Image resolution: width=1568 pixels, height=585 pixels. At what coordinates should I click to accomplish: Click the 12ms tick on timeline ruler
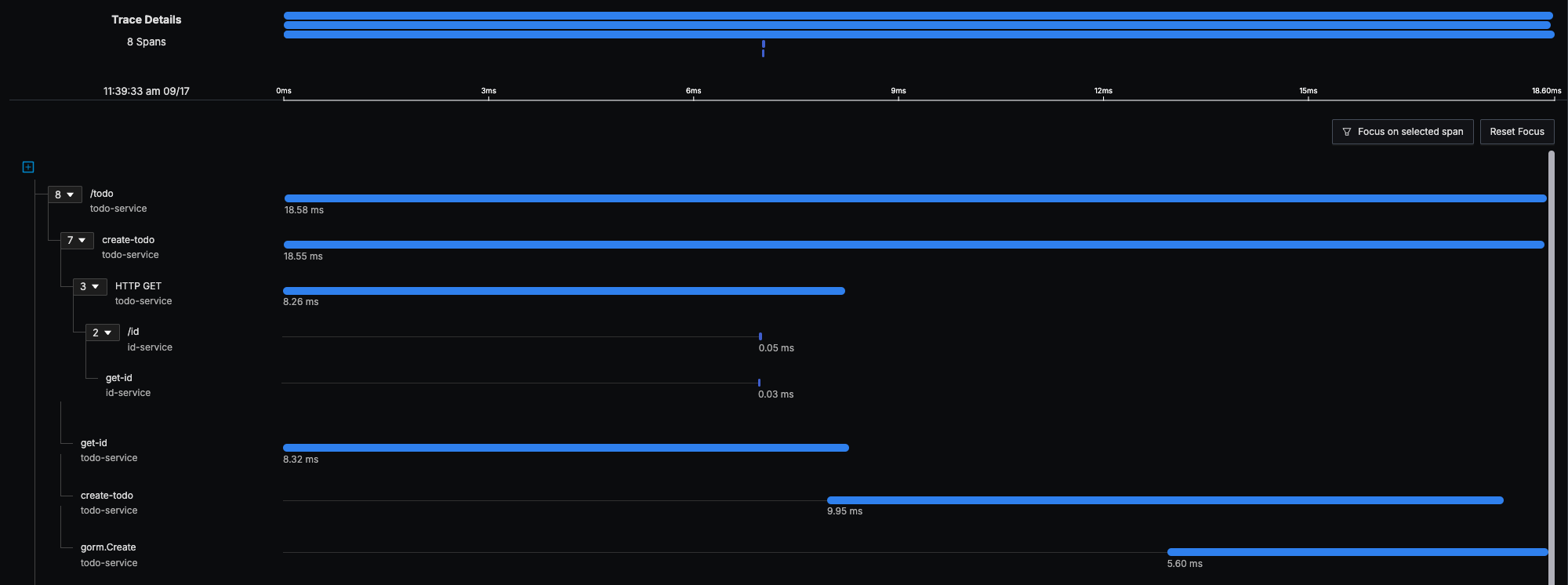[x=1103, y=91]
